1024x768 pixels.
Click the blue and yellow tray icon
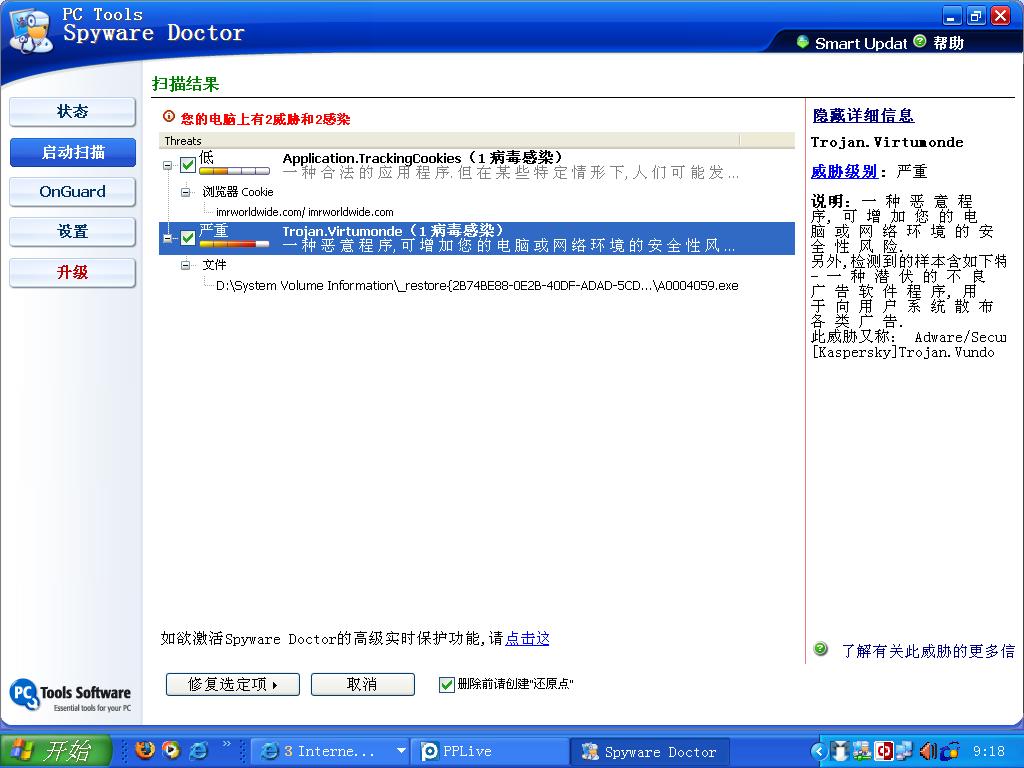951,751
